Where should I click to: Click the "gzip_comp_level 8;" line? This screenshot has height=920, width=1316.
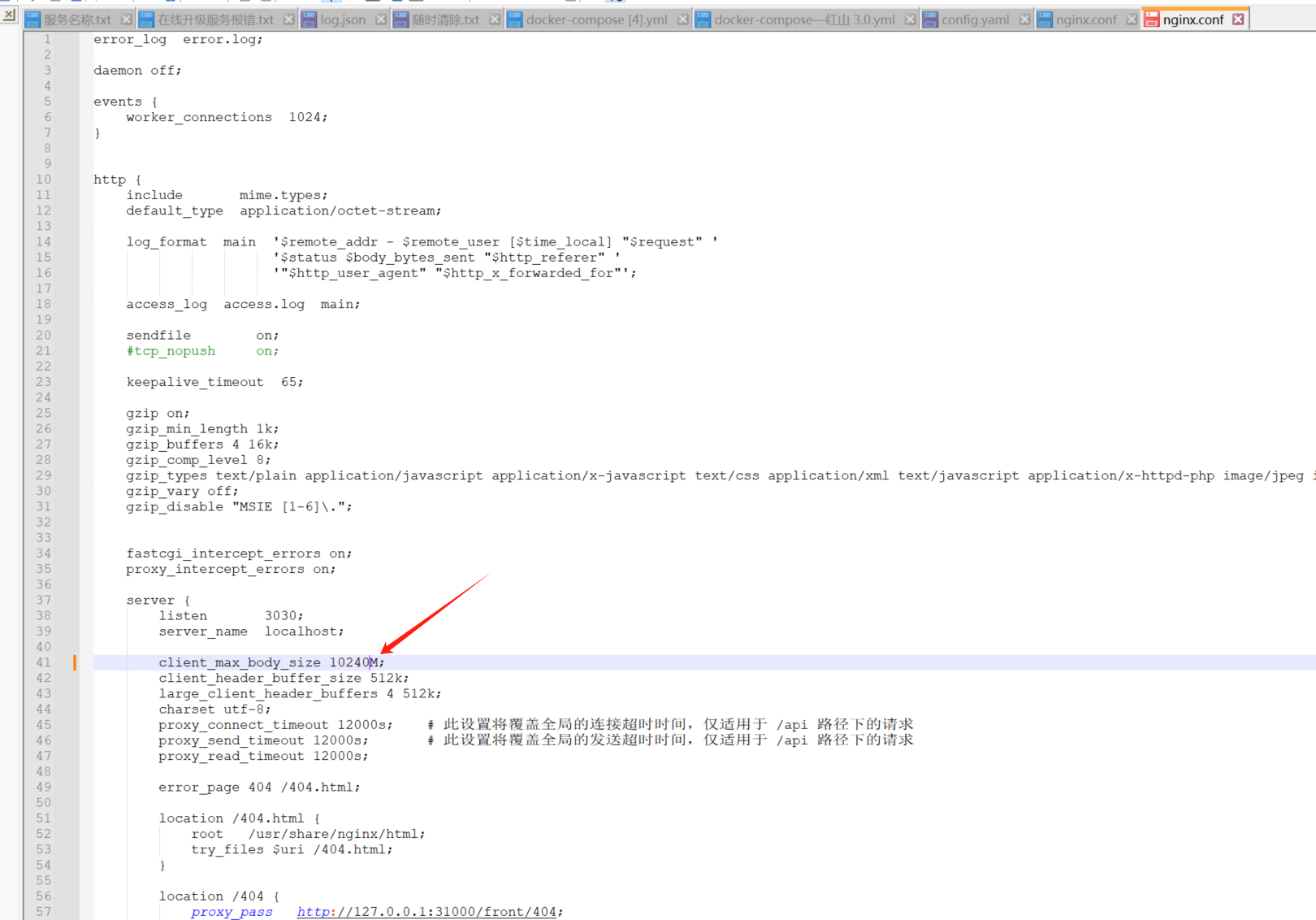[x=198, y=460]
